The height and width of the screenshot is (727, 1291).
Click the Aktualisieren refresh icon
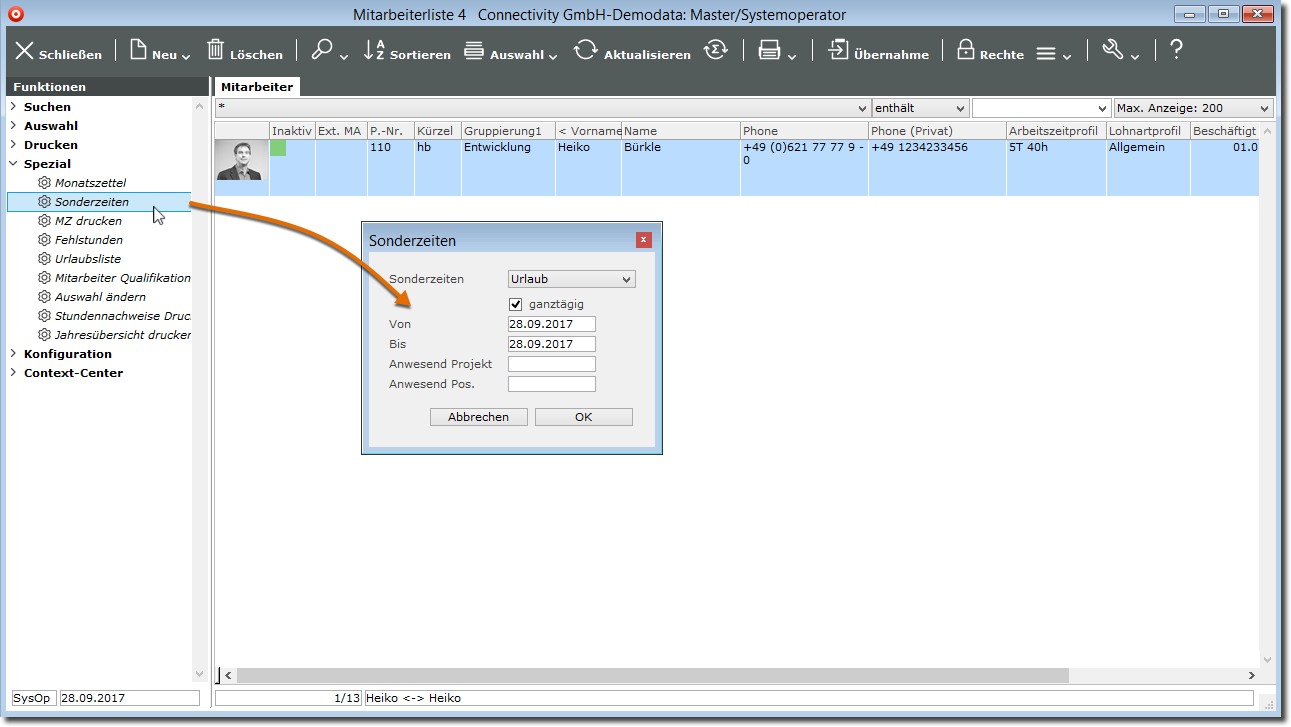pos(585,51)
